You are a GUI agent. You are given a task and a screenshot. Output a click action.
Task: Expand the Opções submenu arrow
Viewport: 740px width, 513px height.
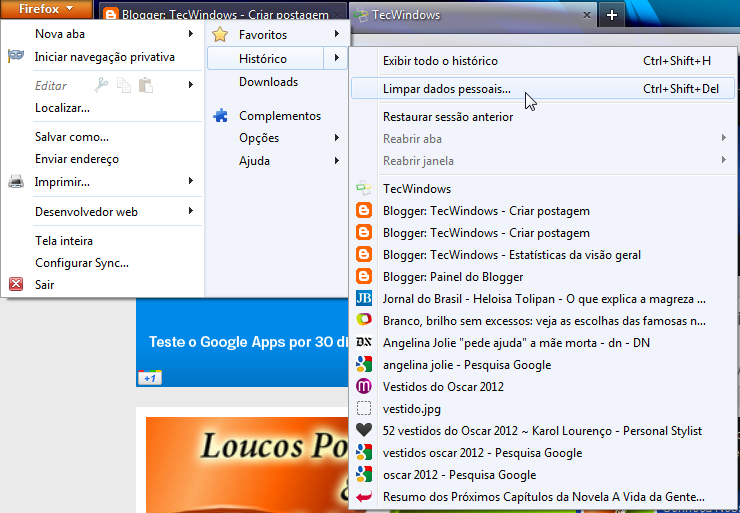[x=337, y=138]
